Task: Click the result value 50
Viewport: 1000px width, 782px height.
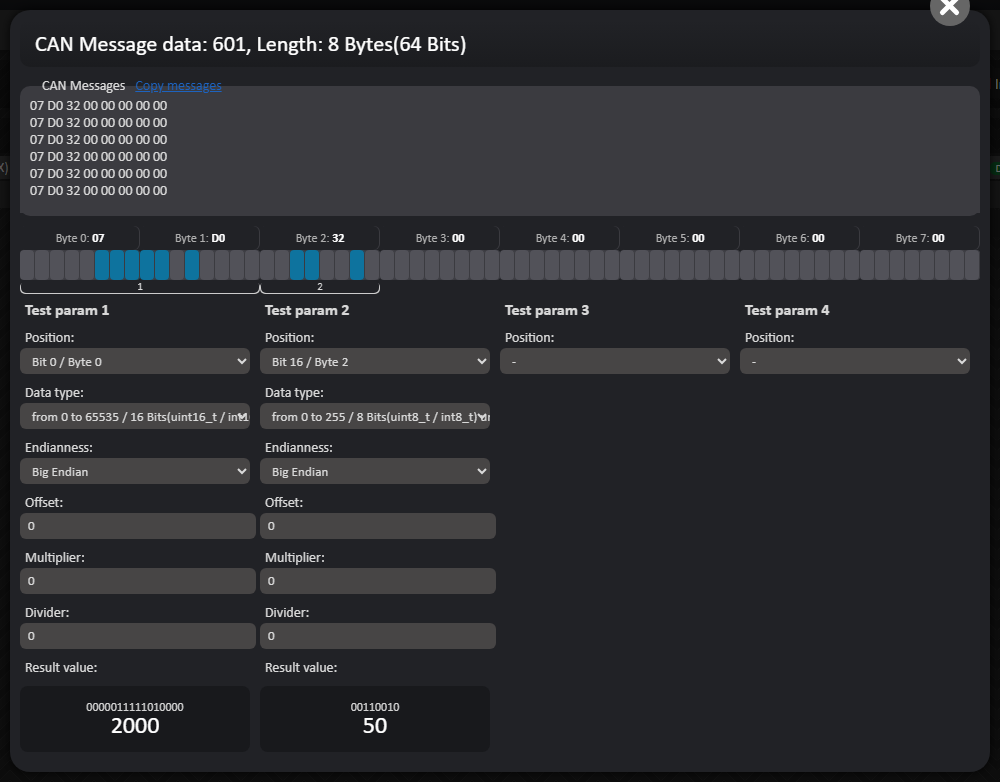Action: point(375,726)
